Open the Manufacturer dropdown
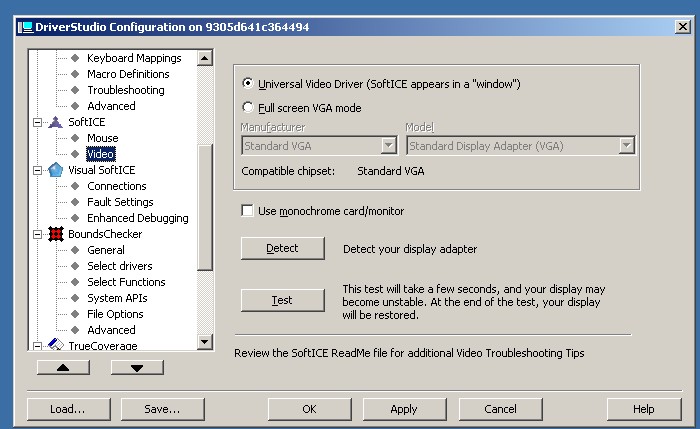The image size is (700, 429). click(x=389, y=146)
